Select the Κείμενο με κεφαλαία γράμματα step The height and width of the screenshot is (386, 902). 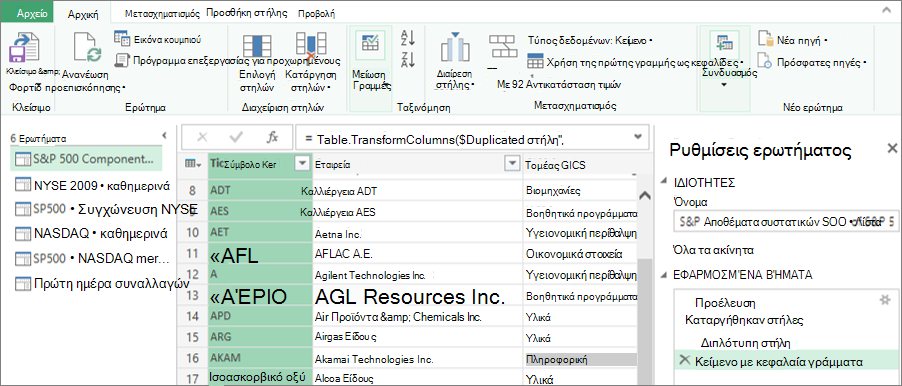[785, 361]
